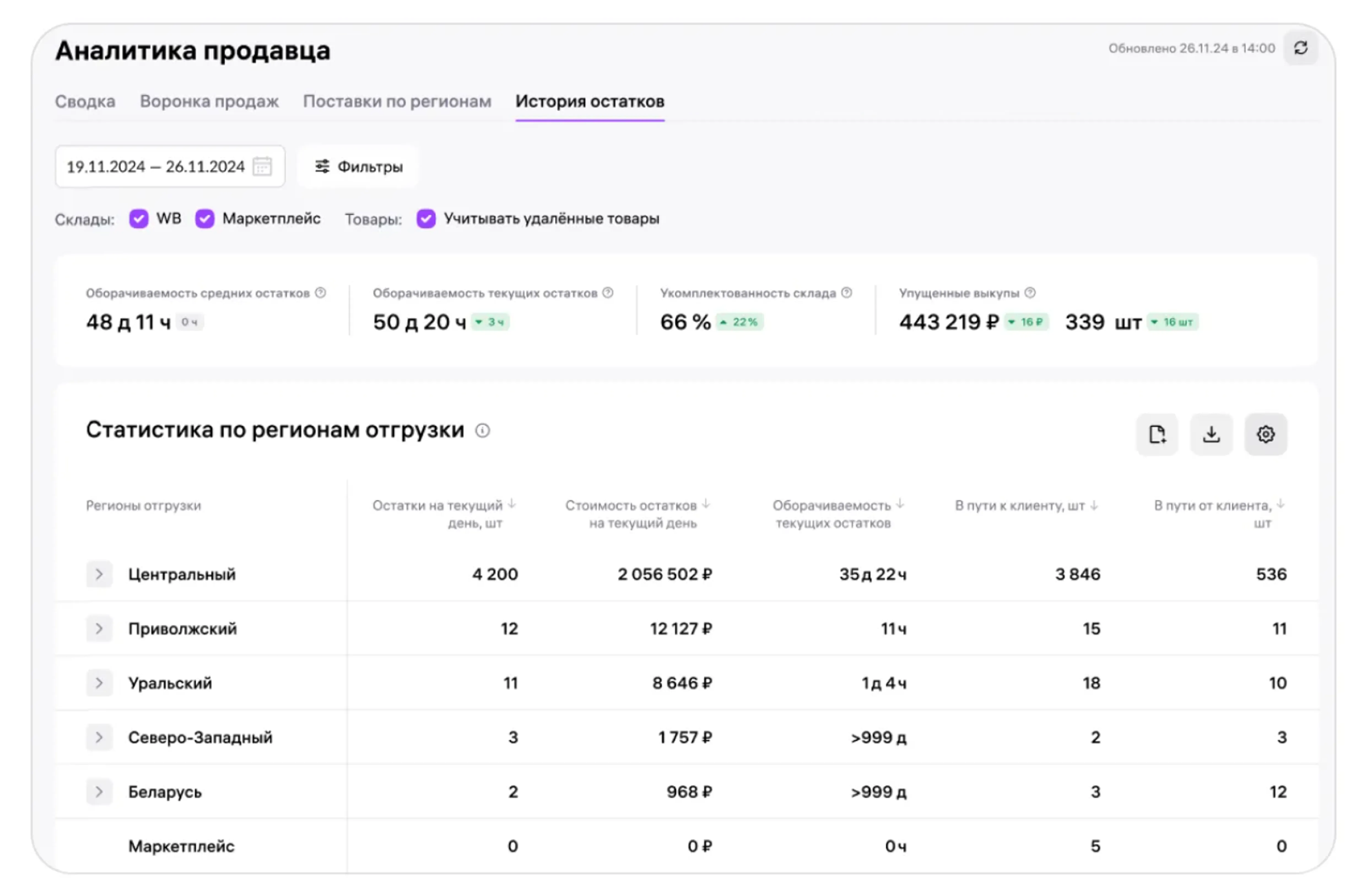Toggle the Маркетплейс warehouse checkbox
This screenshot has height=893, width=1372.
(x=205, y=219)
